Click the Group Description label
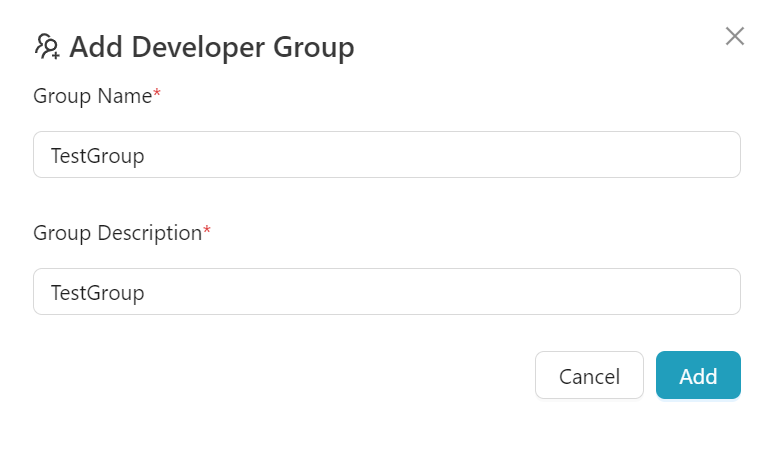 pos(117,233)
